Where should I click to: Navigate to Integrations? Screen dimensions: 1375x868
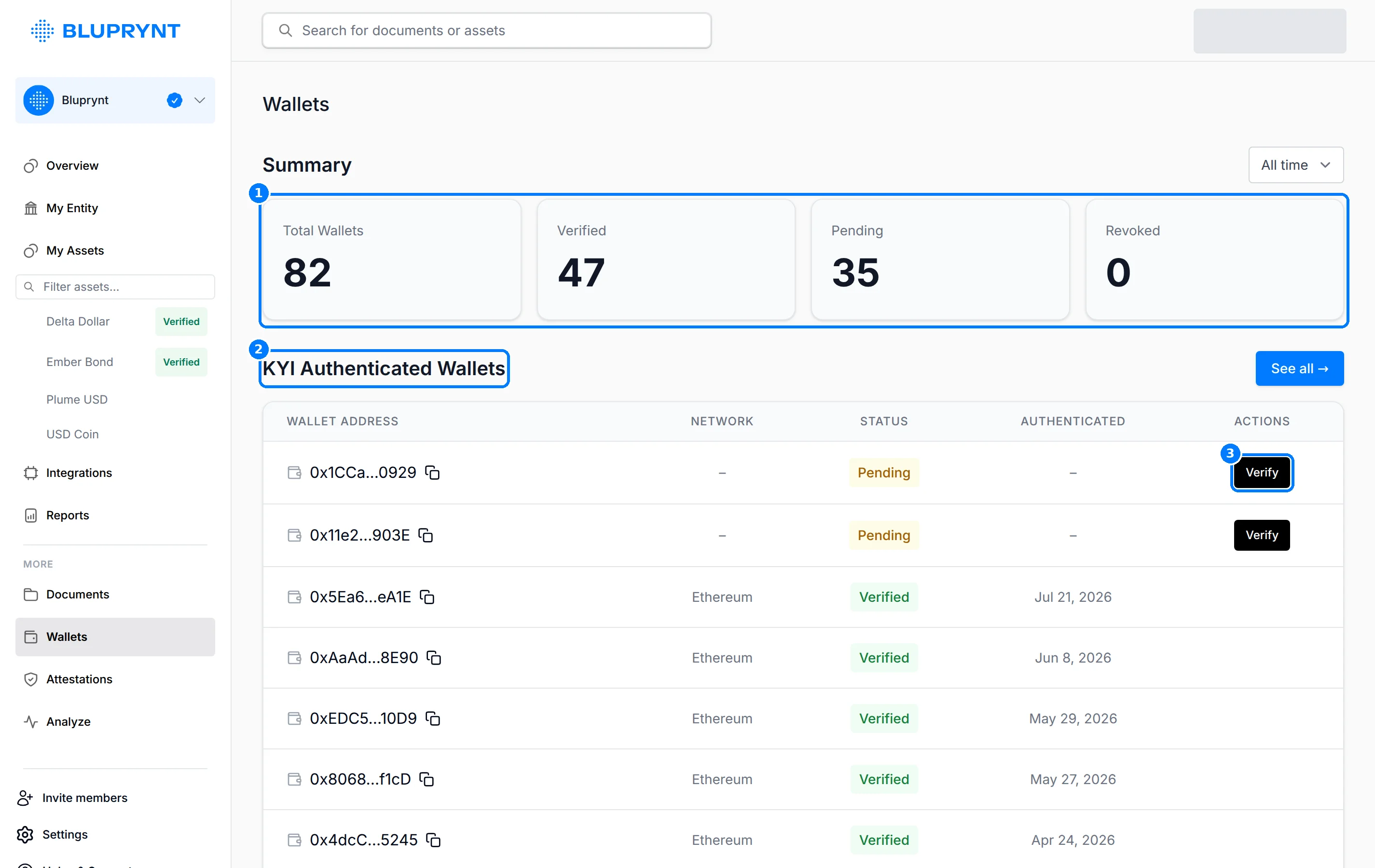point(115,473)
